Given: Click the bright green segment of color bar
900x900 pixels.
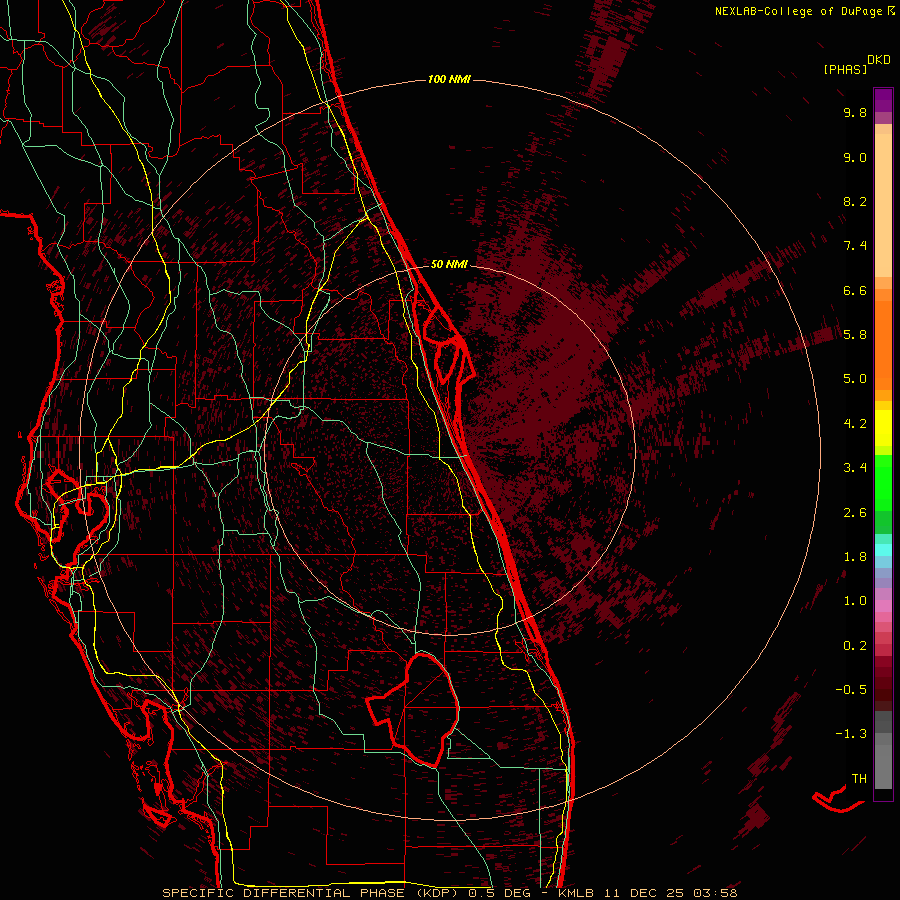Looking at the screenshot, I should point(883,483).
